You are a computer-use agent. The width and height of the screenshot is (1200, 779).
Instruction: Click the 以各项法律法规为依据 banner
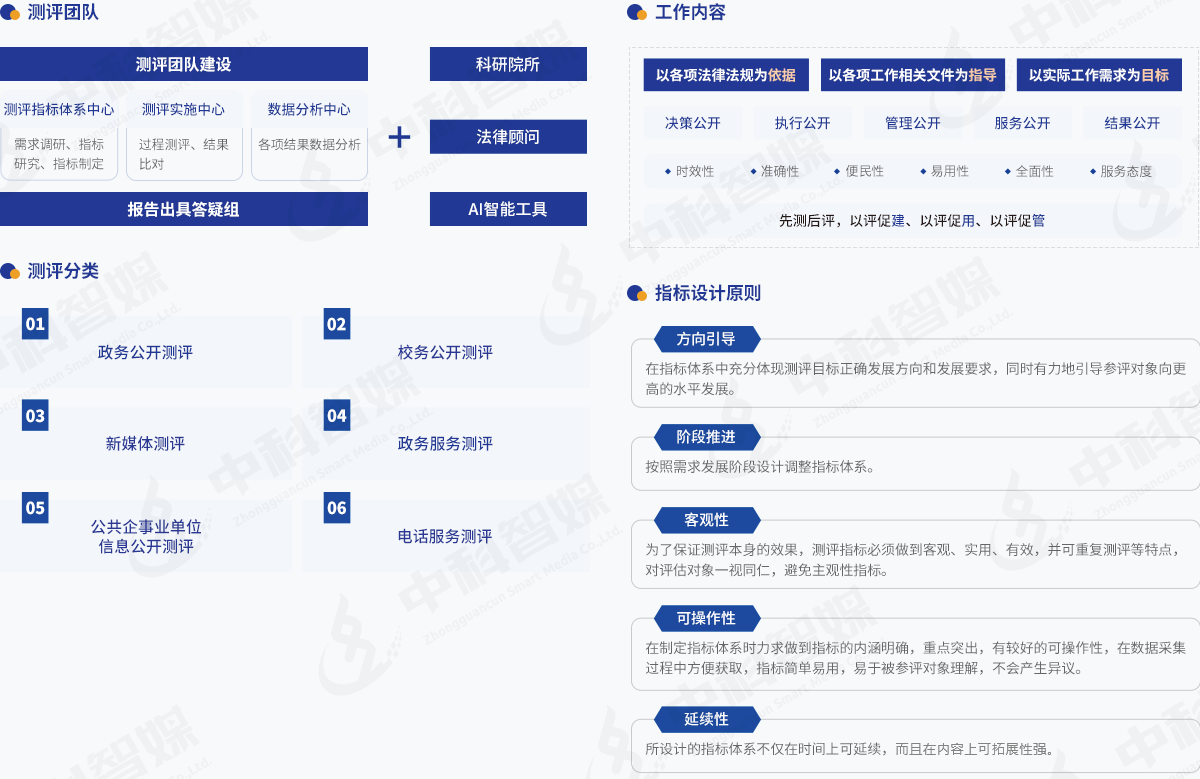point(726,75)
